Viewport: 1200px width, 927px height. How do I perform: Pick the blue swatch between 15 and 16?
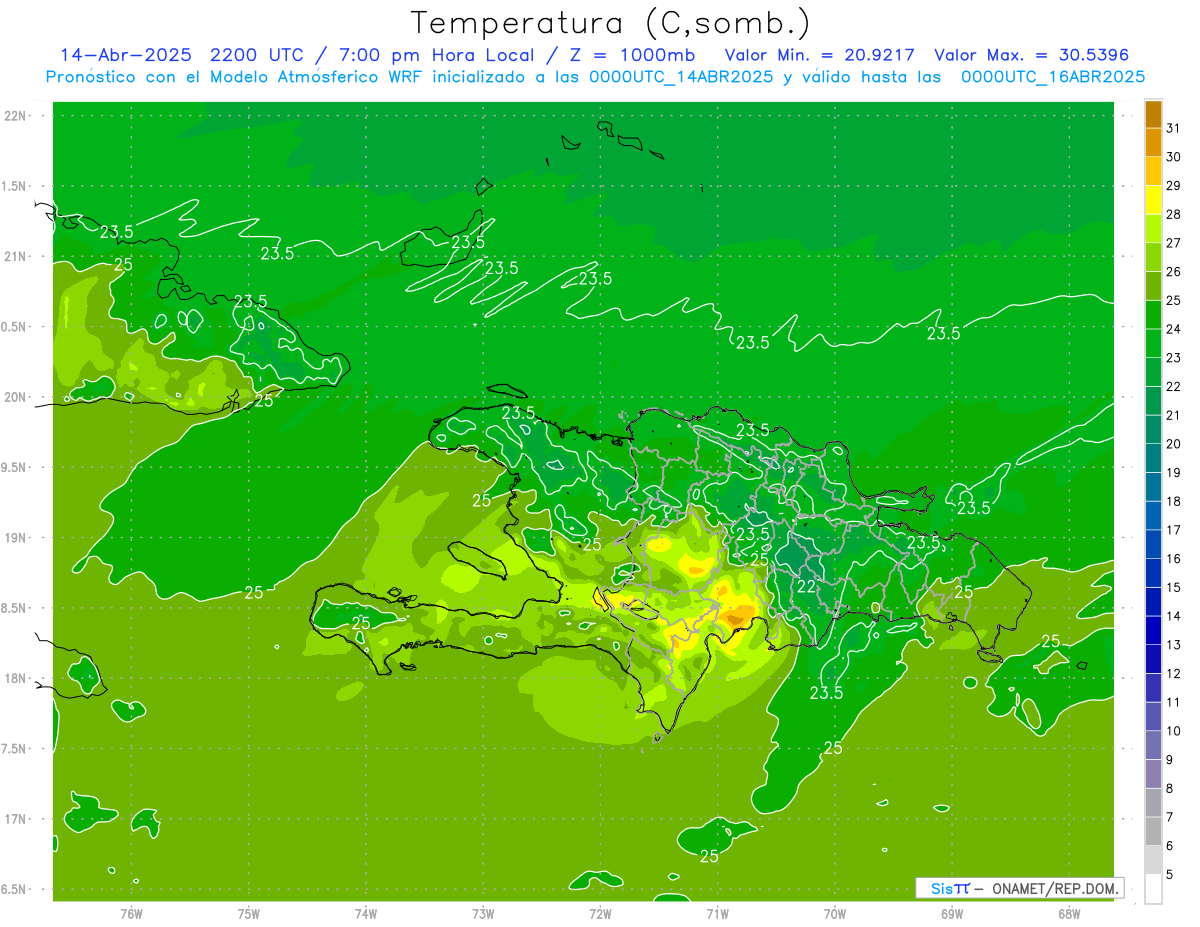click(1153, 573)
